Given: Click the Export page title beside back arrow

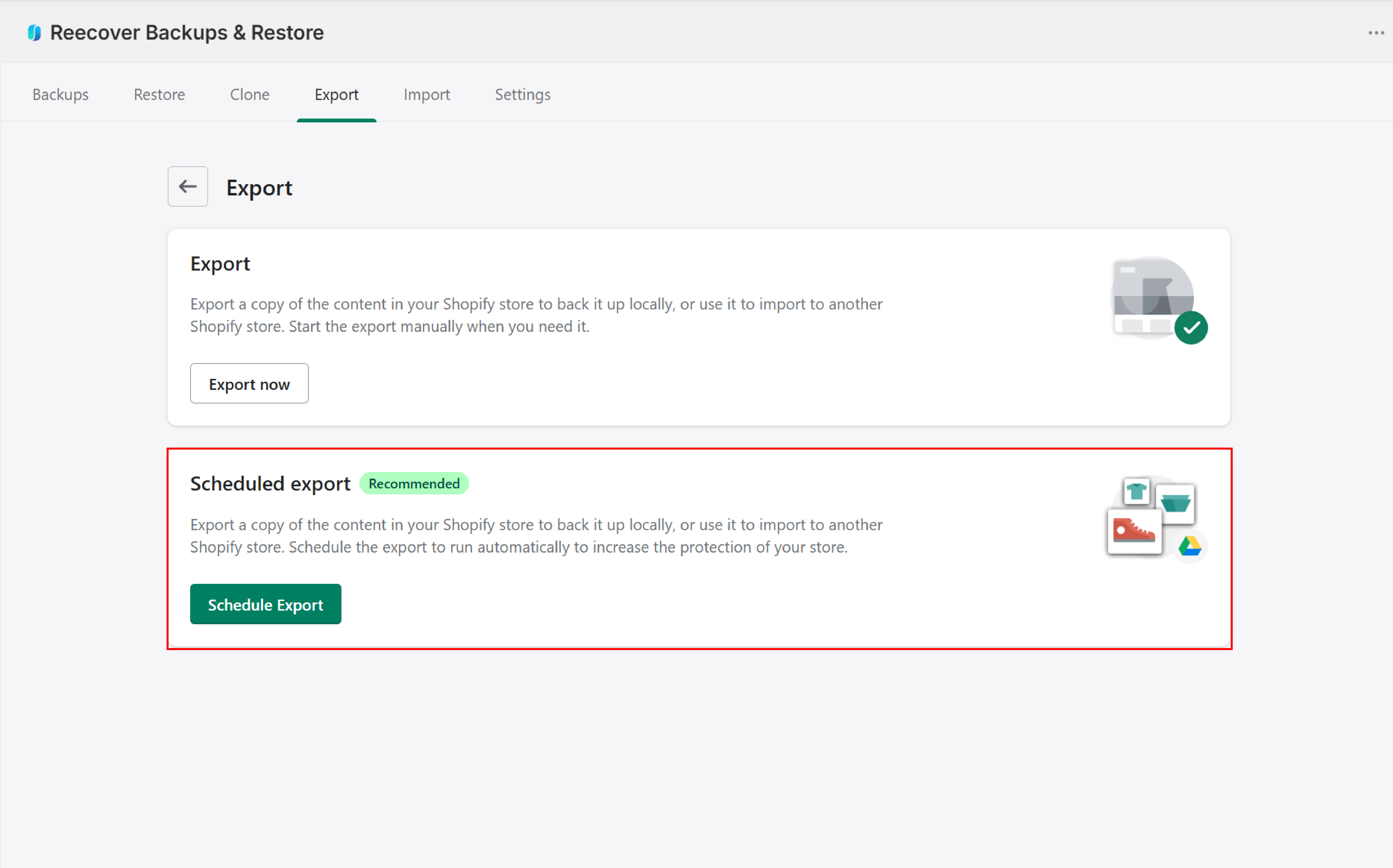Looking at the screenshot, I should point(259,188).
